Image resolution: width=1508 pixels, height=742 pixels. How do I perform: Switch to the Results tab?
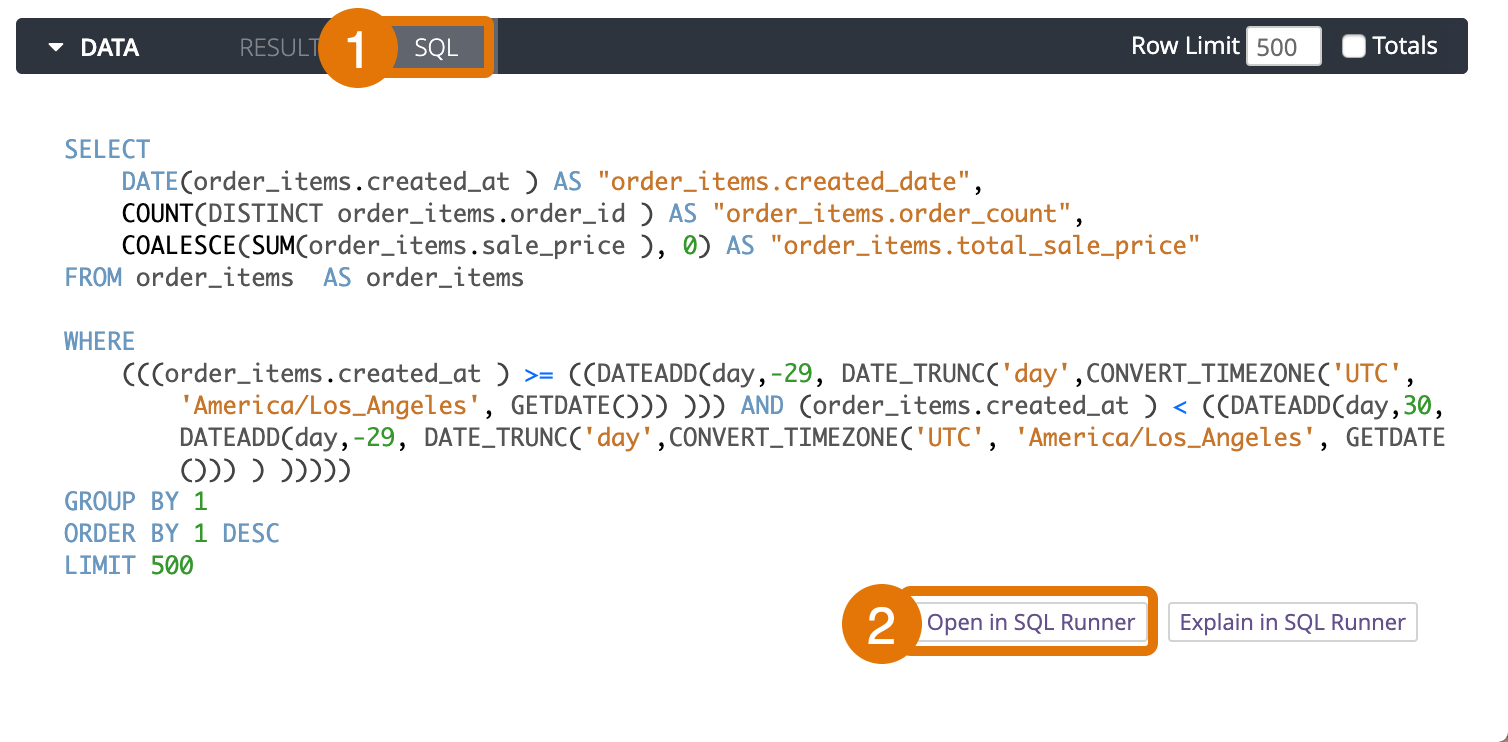(278, 47)
